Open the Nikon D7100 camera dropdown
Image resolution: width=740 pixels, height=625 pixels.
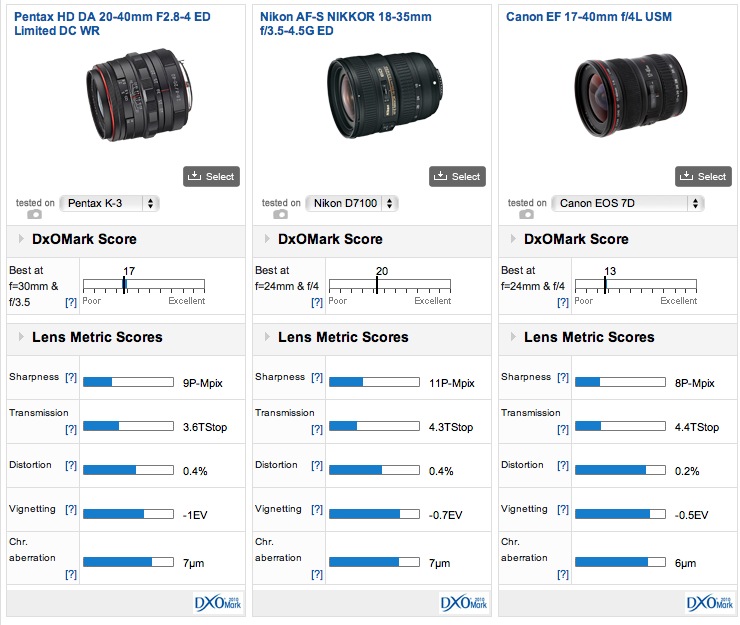click(x=352, y=203)
